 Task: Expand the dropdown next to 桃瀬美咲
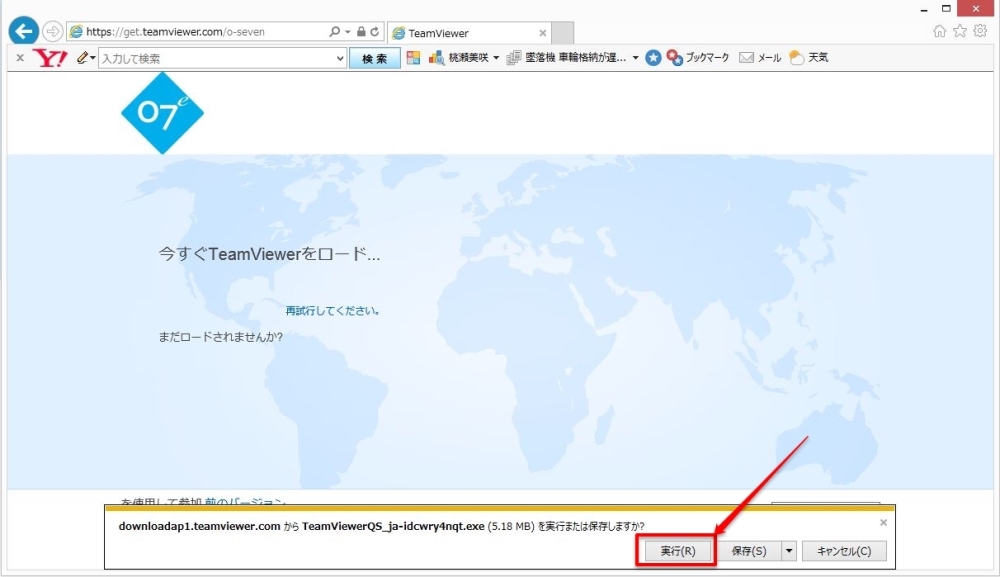(x=496, y=58)
